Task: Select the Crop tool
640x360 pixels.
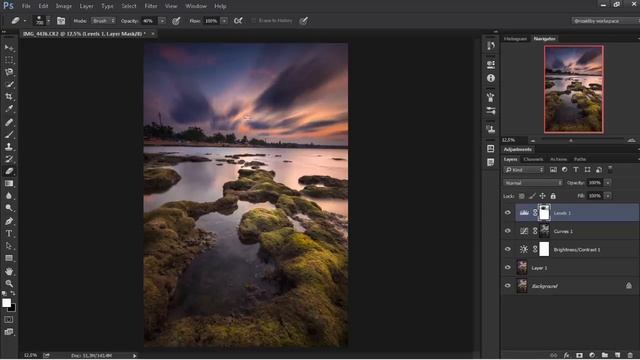Action: tap(9, 97)
